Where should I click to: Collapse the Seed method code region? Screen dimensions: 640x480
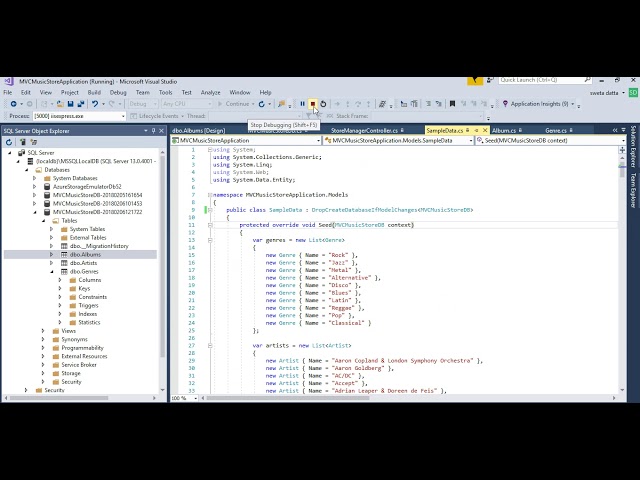tap(210, 225)
